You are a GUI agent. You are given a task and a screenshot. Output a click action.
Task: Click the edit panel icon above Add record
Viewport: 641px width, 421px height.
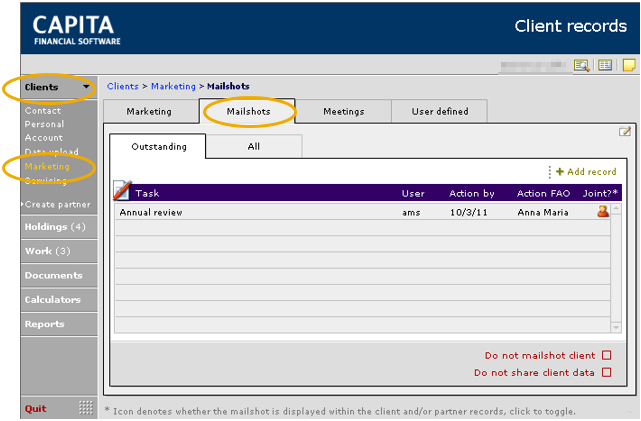tap(625, 132)
